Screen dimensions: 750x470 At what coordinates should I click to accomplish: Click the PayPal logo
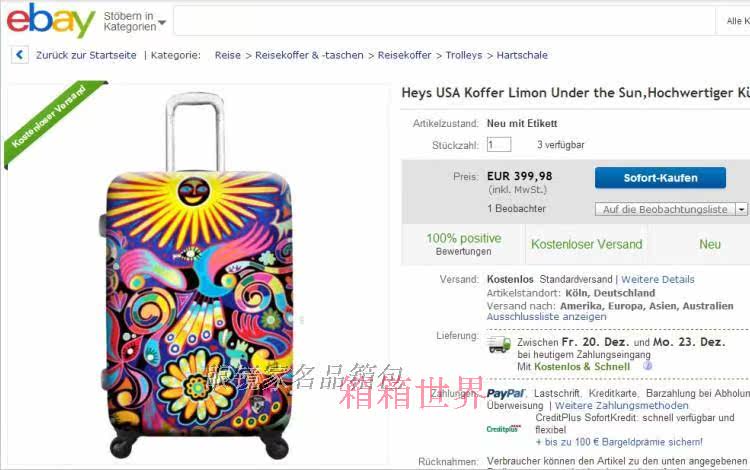tap(506, 393)
